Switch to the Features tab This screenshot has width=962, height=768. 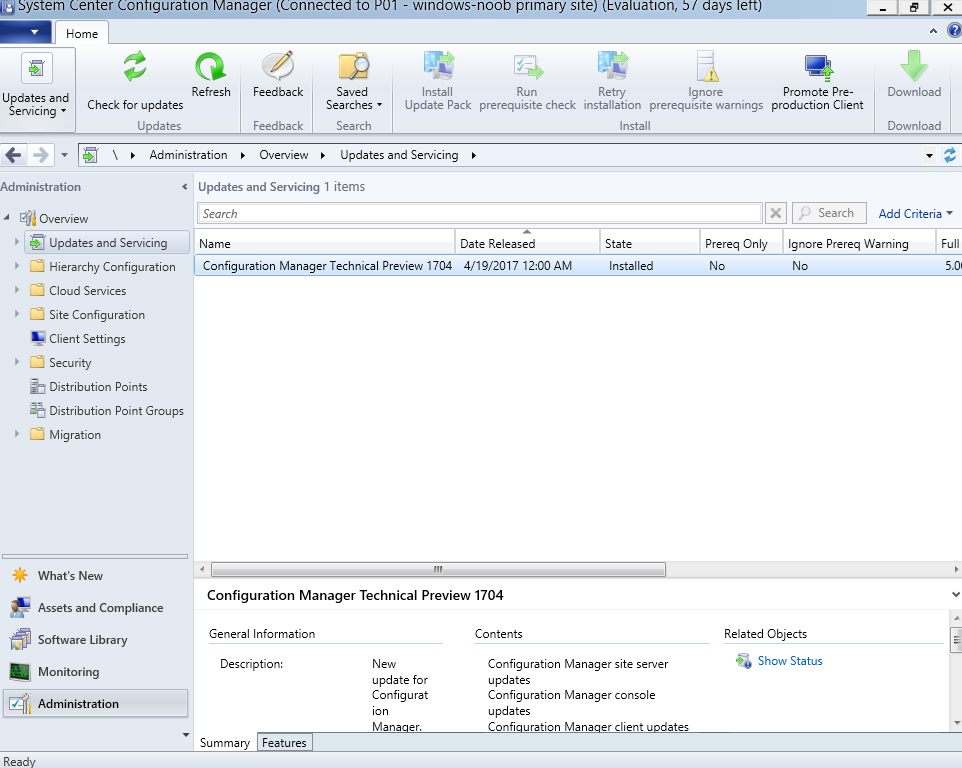point(284,742)
